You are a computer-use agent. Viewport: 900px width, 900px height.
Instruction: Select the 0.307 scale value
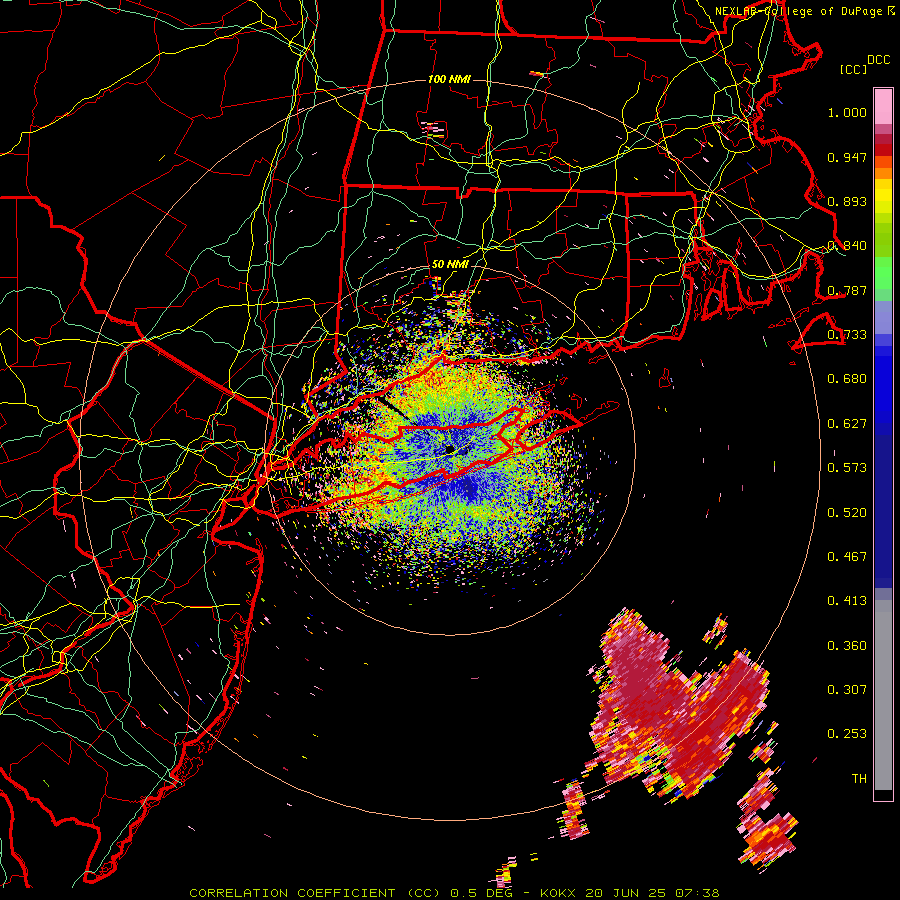tap(847, 690)
